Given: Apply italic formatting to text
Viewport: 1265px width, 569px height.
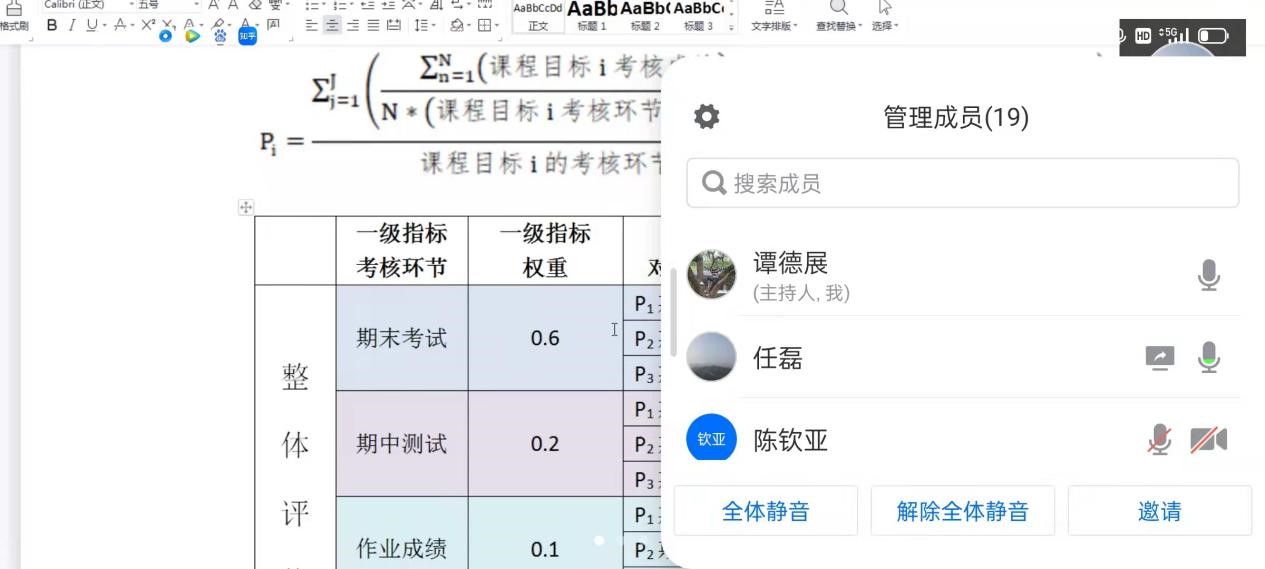Looking at the screenshot, I should point(72,25).
